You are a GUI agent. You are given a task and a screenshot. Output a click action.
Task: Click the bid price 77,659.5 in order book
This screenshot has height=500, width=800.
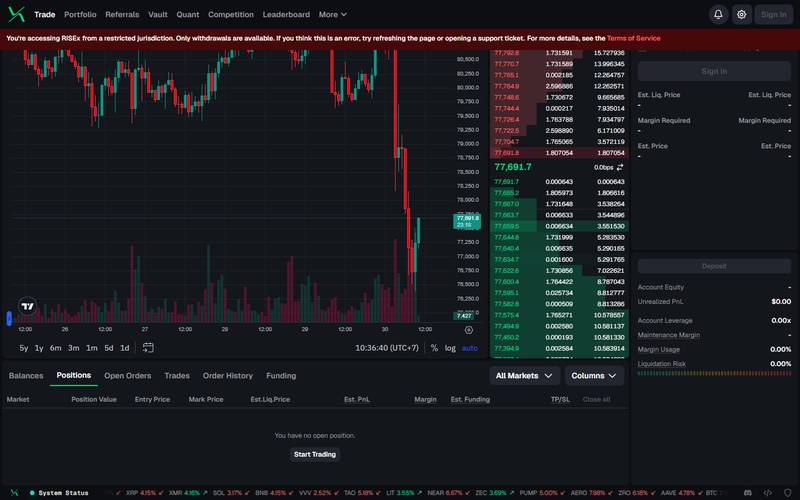(x=507, y=226)
